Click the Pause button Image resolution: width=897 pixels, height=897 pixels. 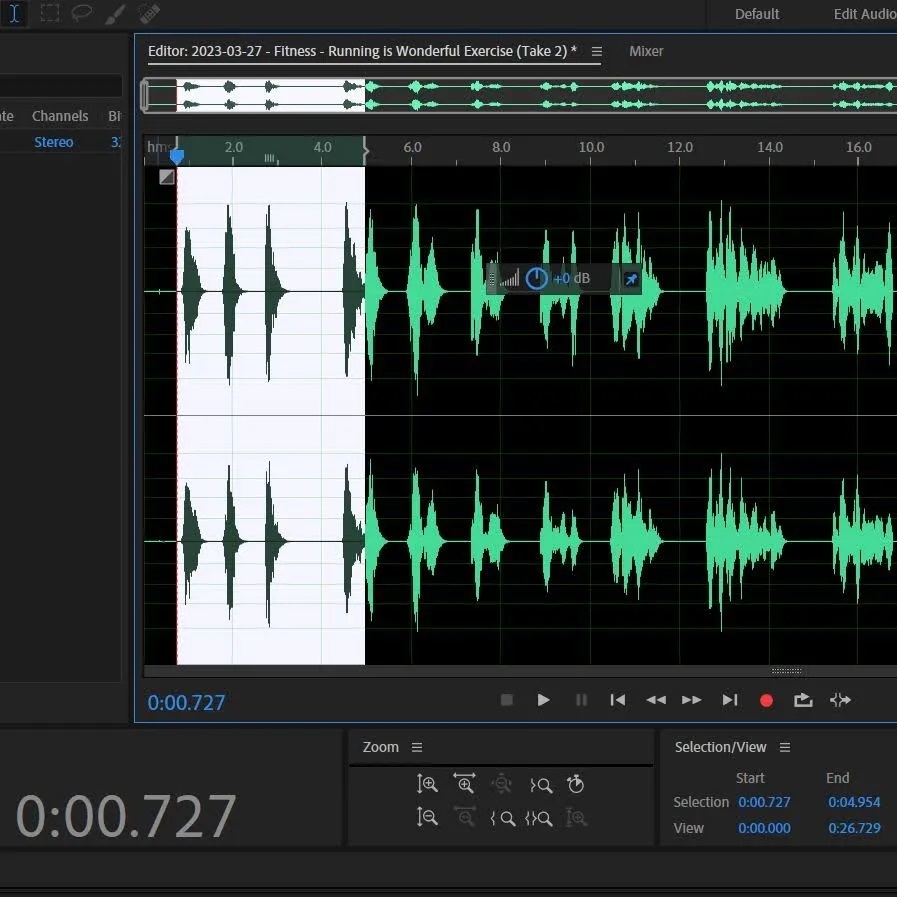[581, 700]
